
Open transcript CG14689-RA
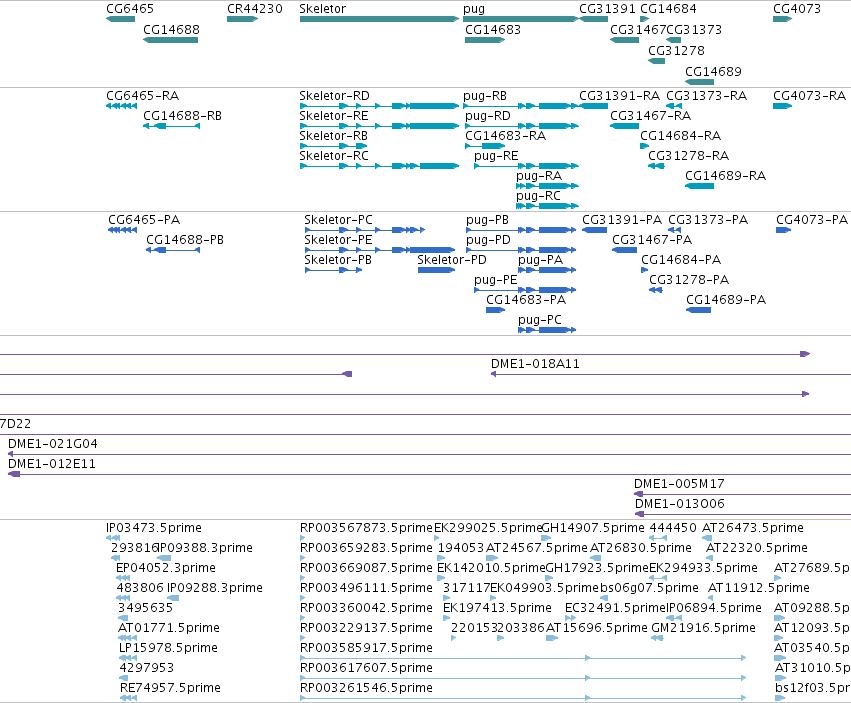click(725, 176)
